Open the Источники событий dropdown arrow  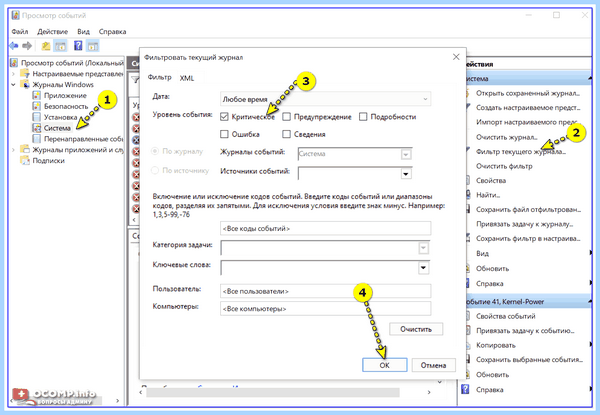click(x=406, y=174)
